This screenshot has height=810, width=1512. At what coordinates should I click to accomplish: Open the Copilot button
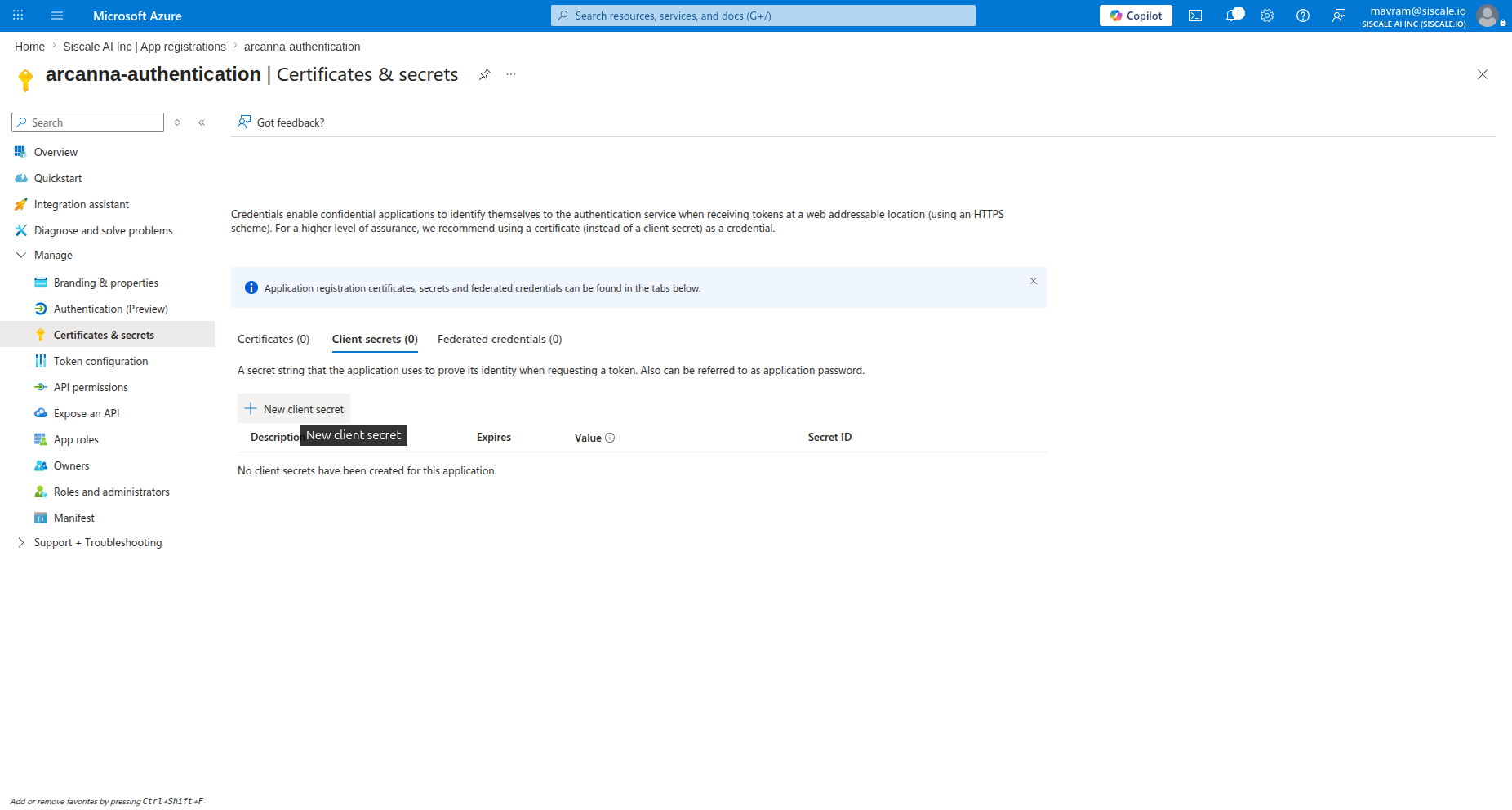point(1136,16)
